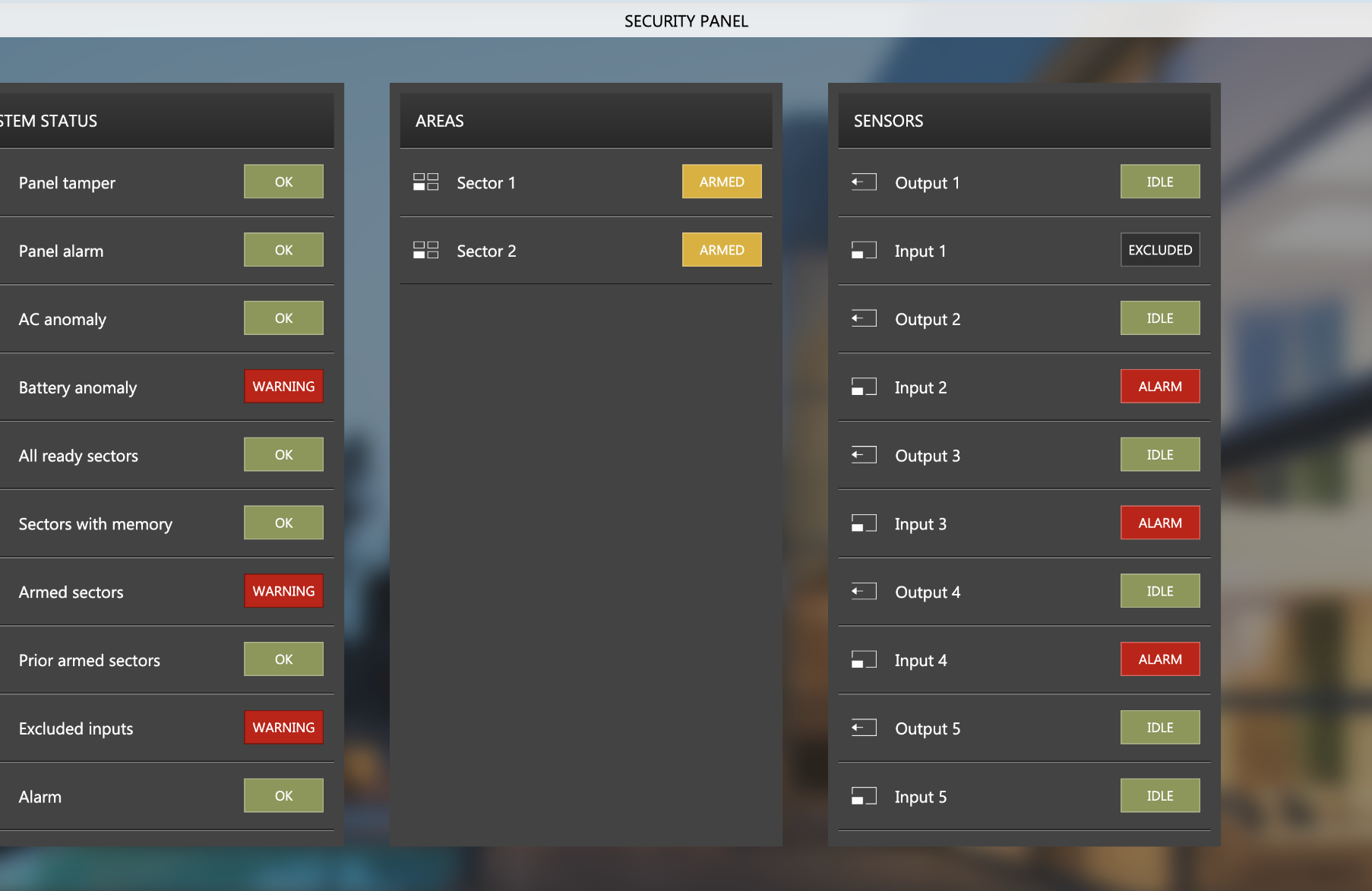Screen dimensions: 1372x891
Task: Click the Output 2 sensor icon
Action: tap(864, 319)
